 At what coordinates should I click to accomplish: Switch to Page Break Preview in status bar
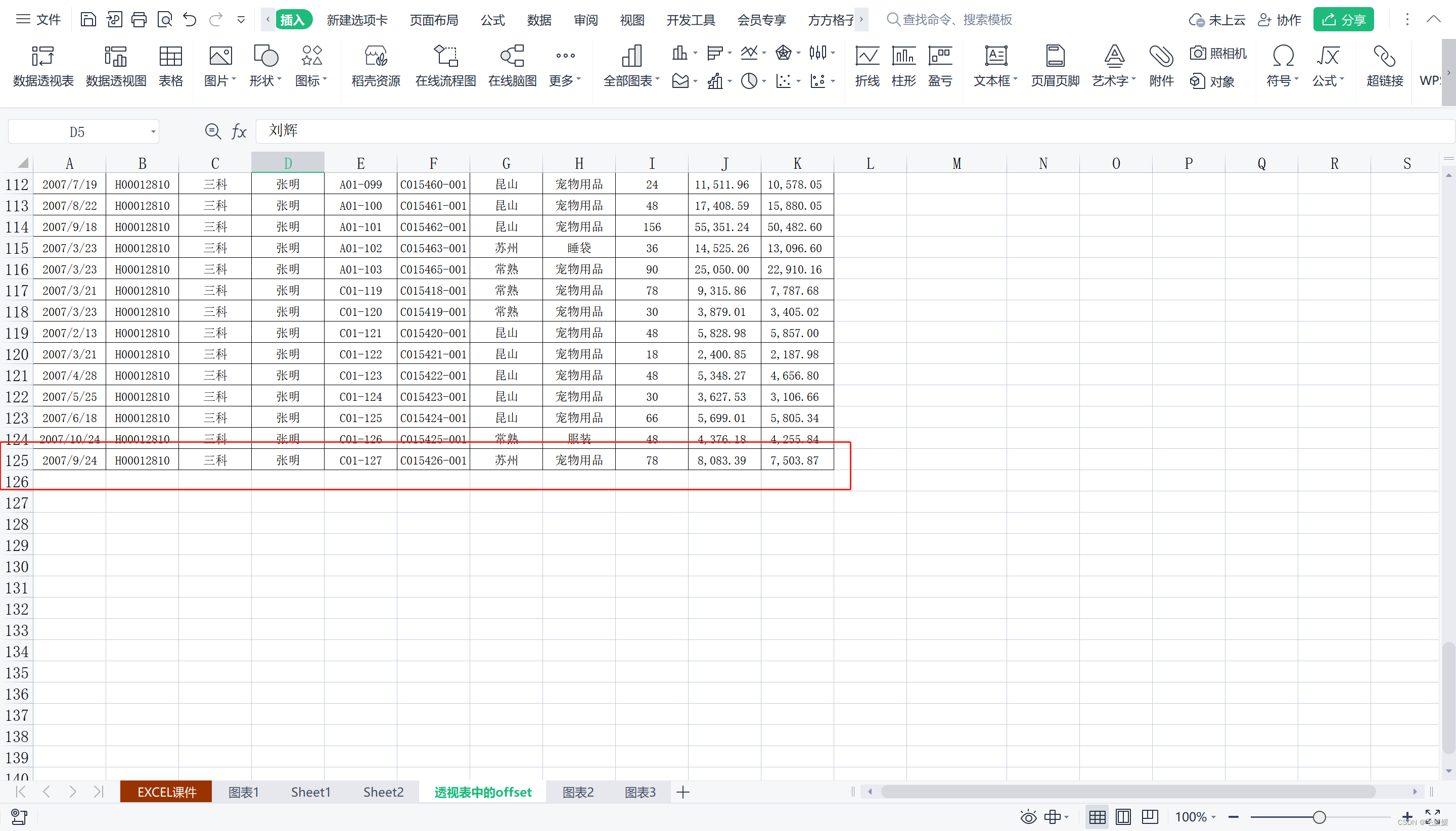coord(1150,817)
